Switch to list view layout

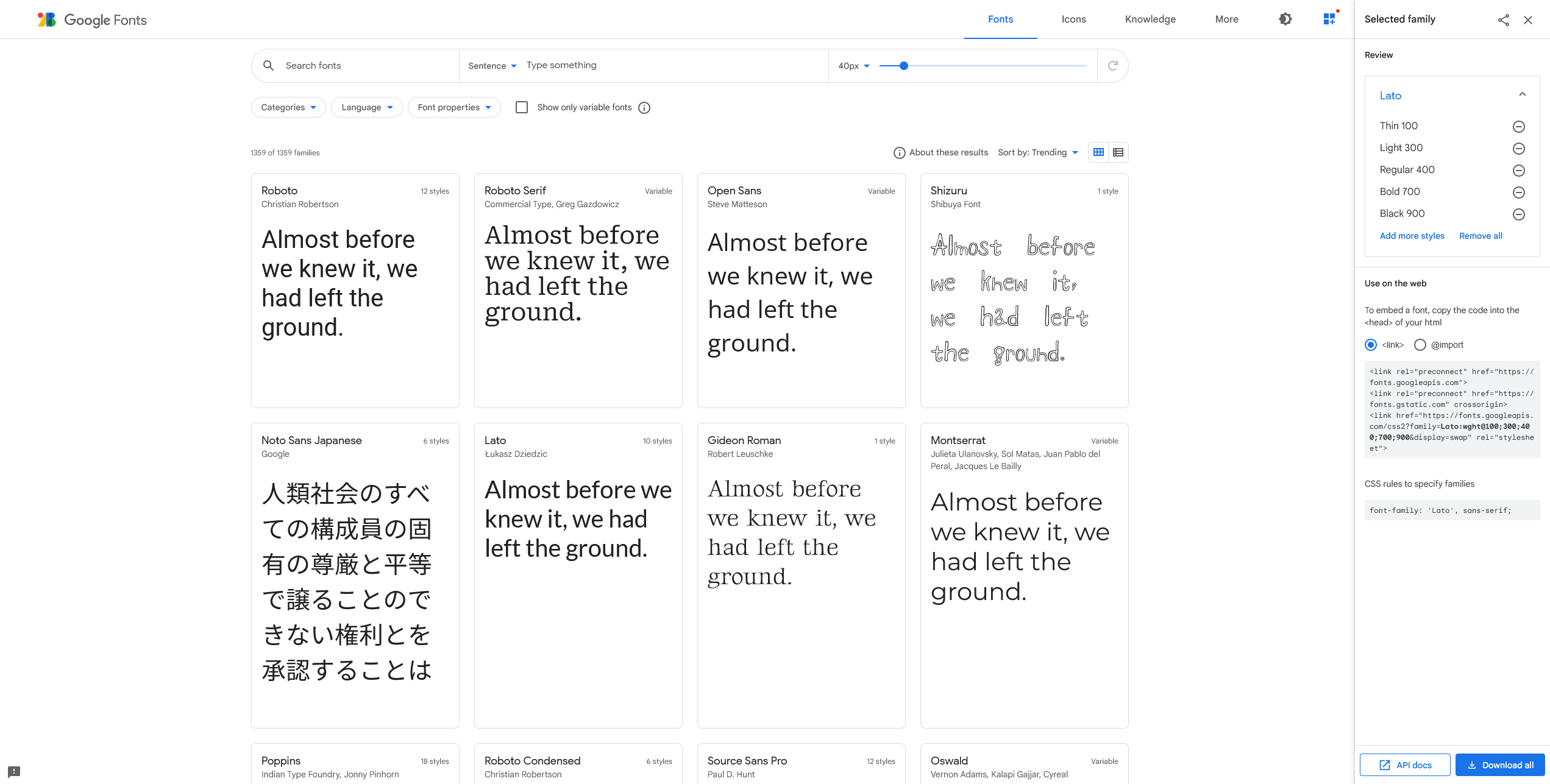(1118, 152)
